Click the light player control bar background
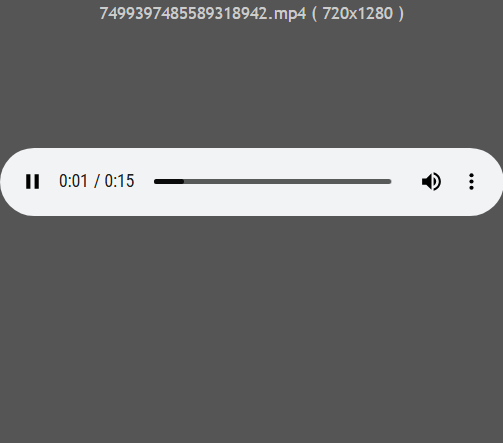 click(x=251, y=203)
